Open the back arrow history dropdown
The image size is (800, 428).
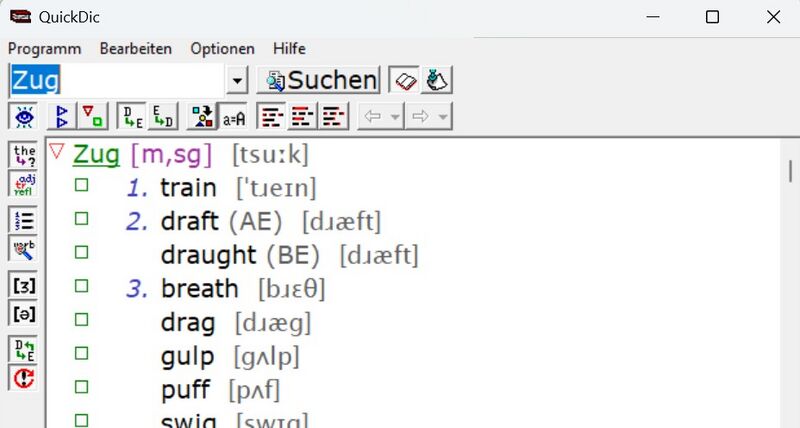coord(395,117)
